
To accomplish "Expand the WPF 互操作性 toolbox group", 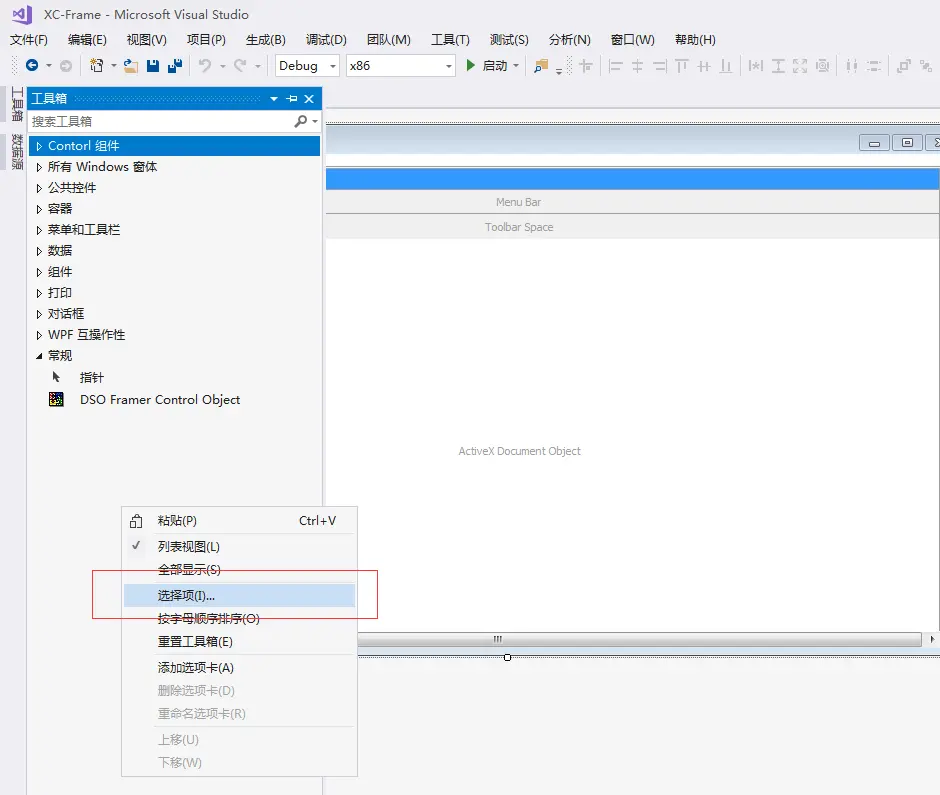I will click(39, 335).
